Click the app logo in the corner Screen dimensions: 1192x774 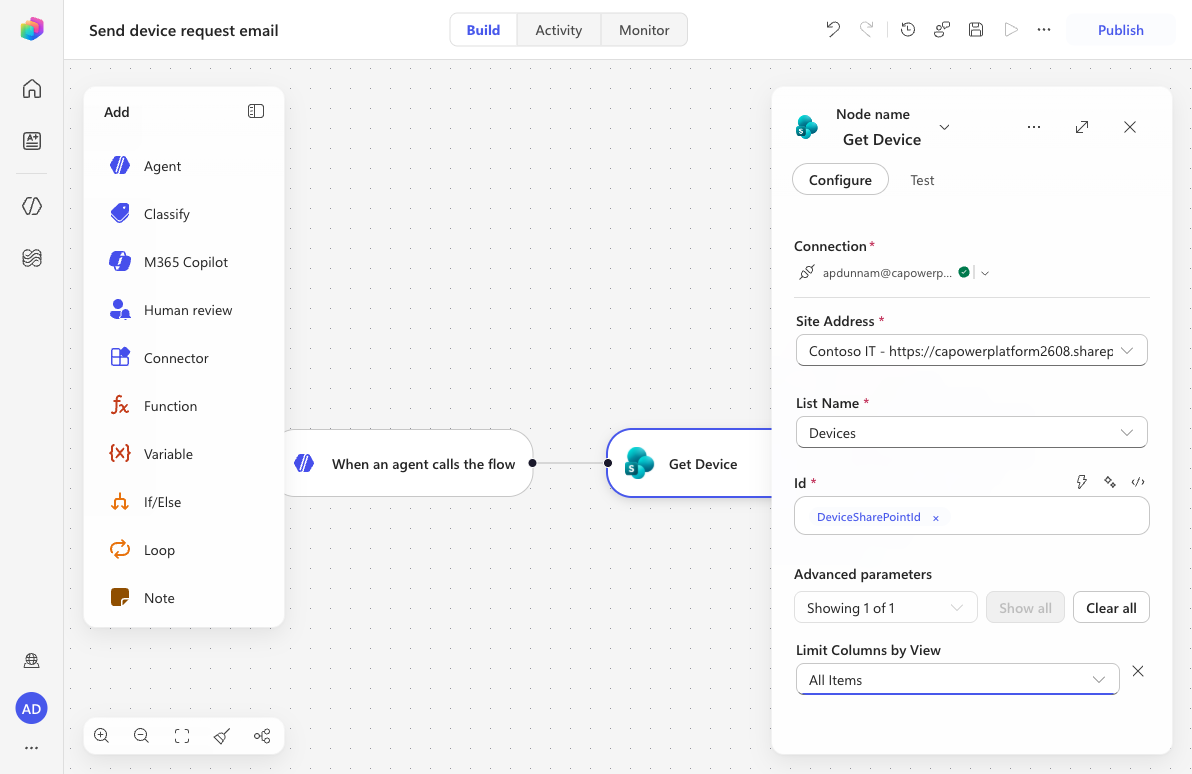click(x=31, y=29)
